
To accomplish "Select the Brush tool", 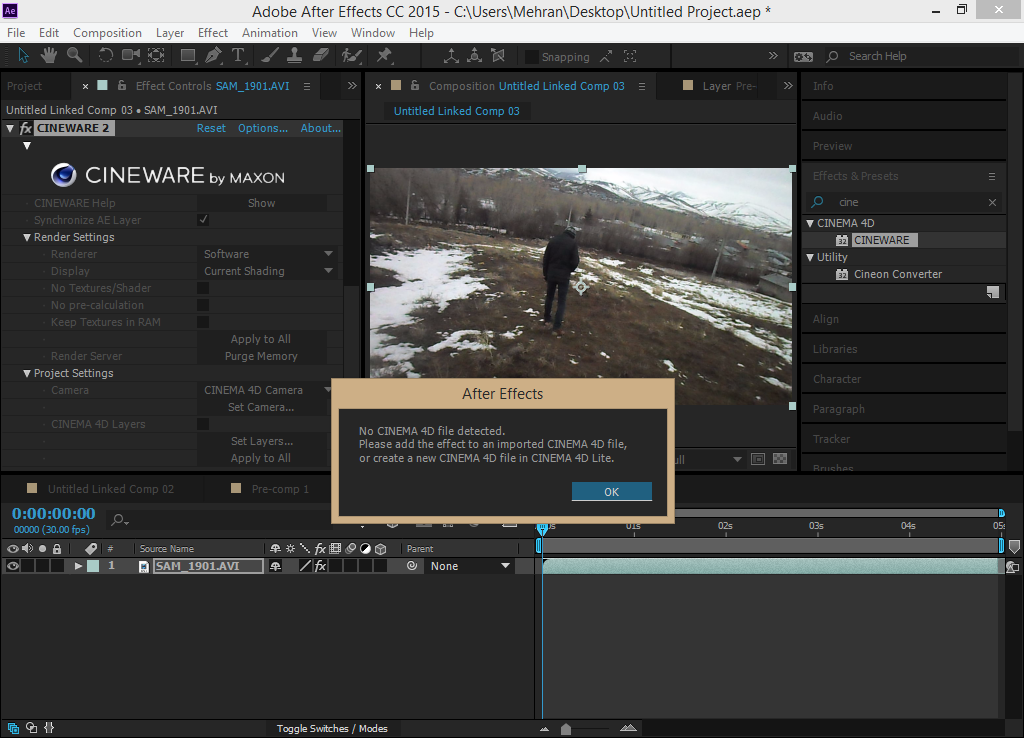I will pos(270,56).
